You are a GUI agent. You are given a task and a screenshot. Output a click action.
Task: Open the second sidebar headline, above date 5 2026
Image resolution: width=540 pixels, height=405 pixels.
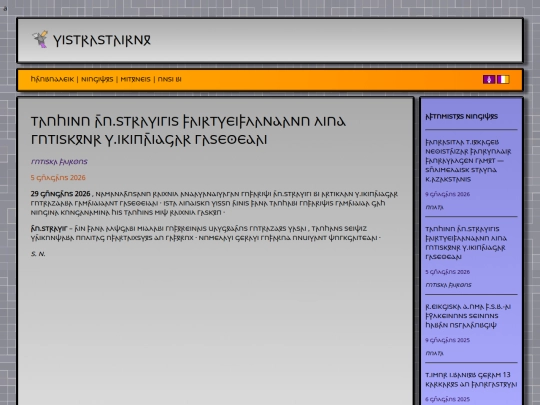pyautogui.click(x=466, y=243)
